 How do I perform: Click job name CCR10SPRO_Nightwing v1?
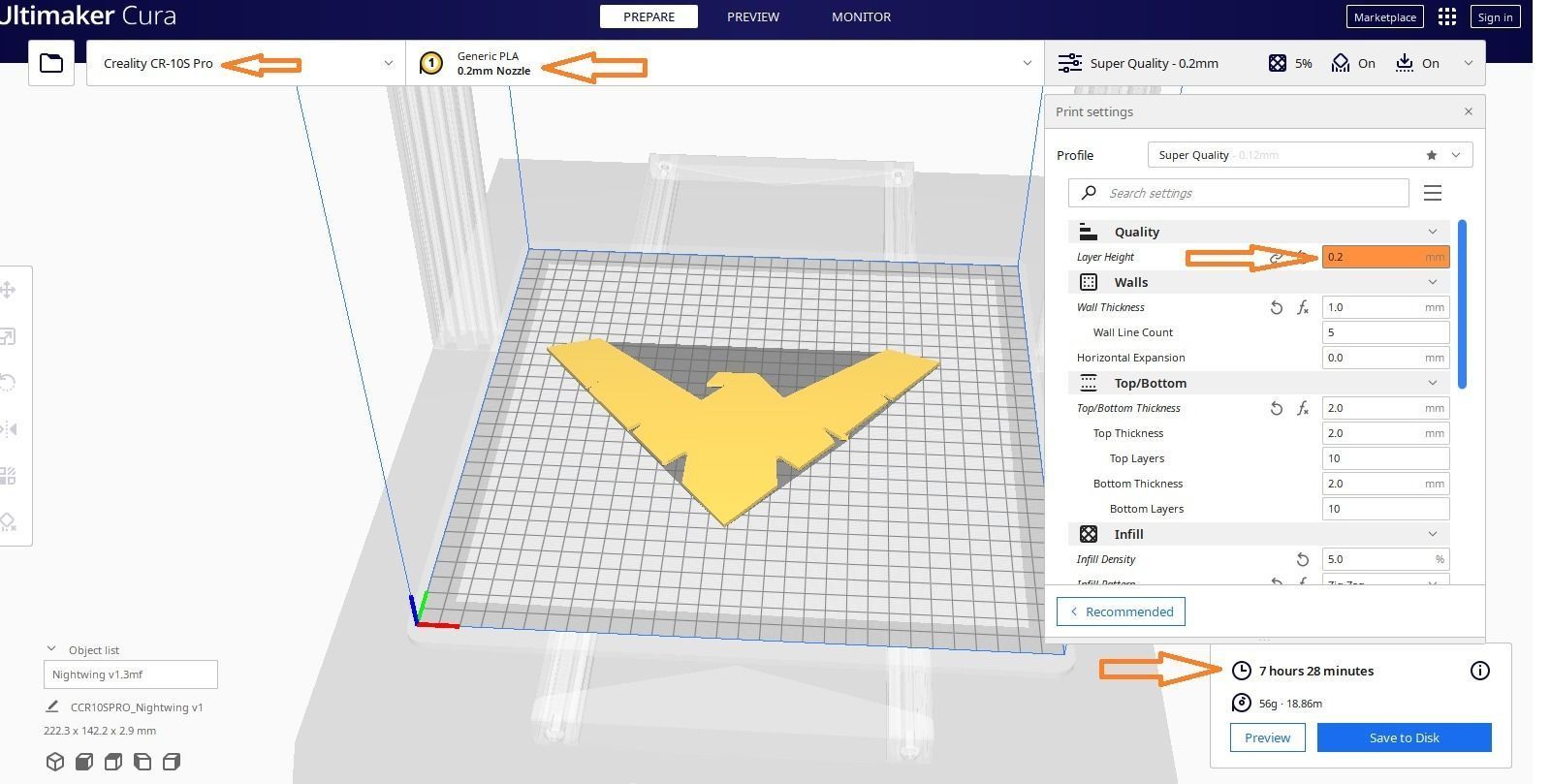coord(137,707)
